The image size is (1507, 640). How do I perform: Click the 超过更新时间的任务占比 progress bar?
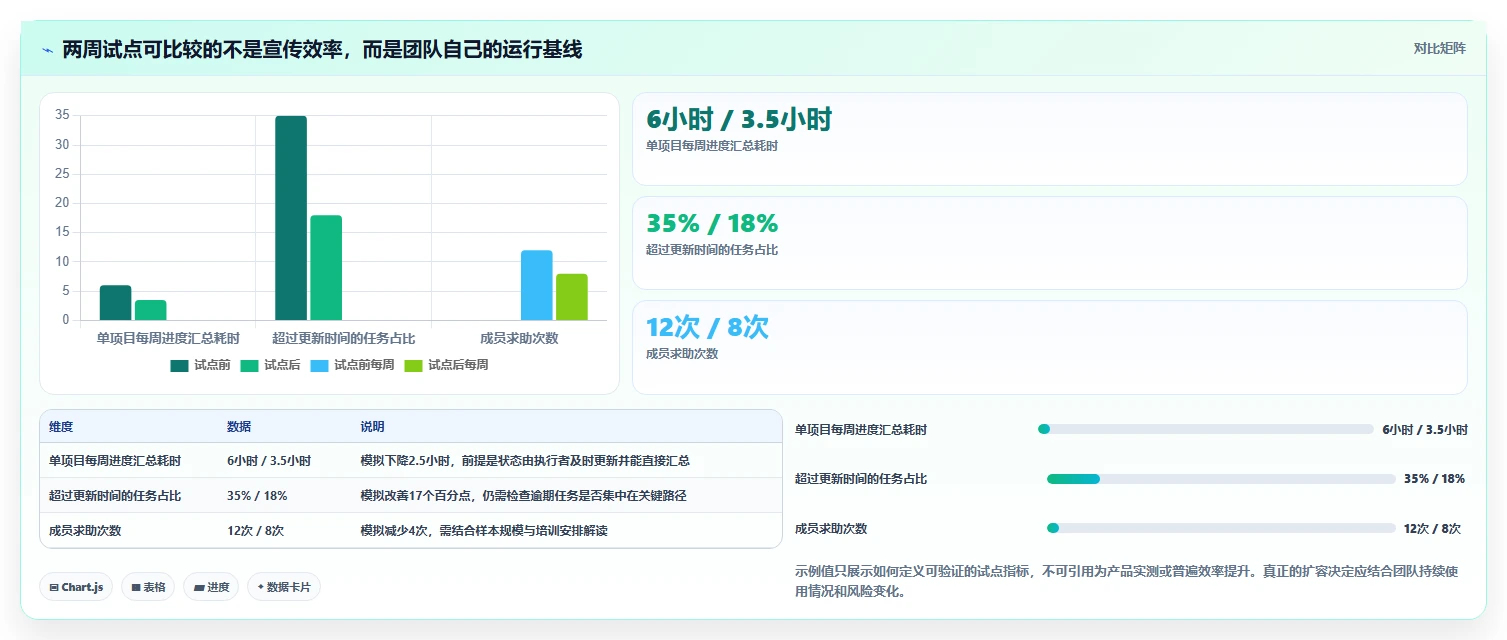tap(1221, 479)
